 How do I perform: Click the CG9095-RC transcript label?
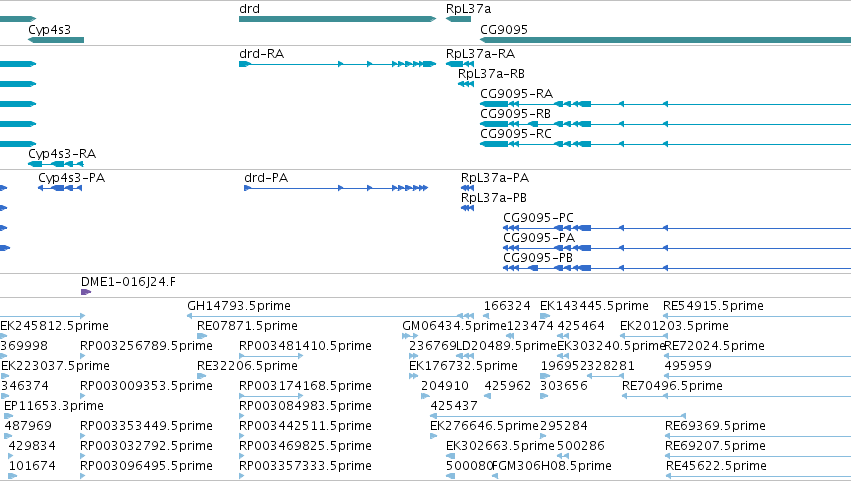pos(516,134)
